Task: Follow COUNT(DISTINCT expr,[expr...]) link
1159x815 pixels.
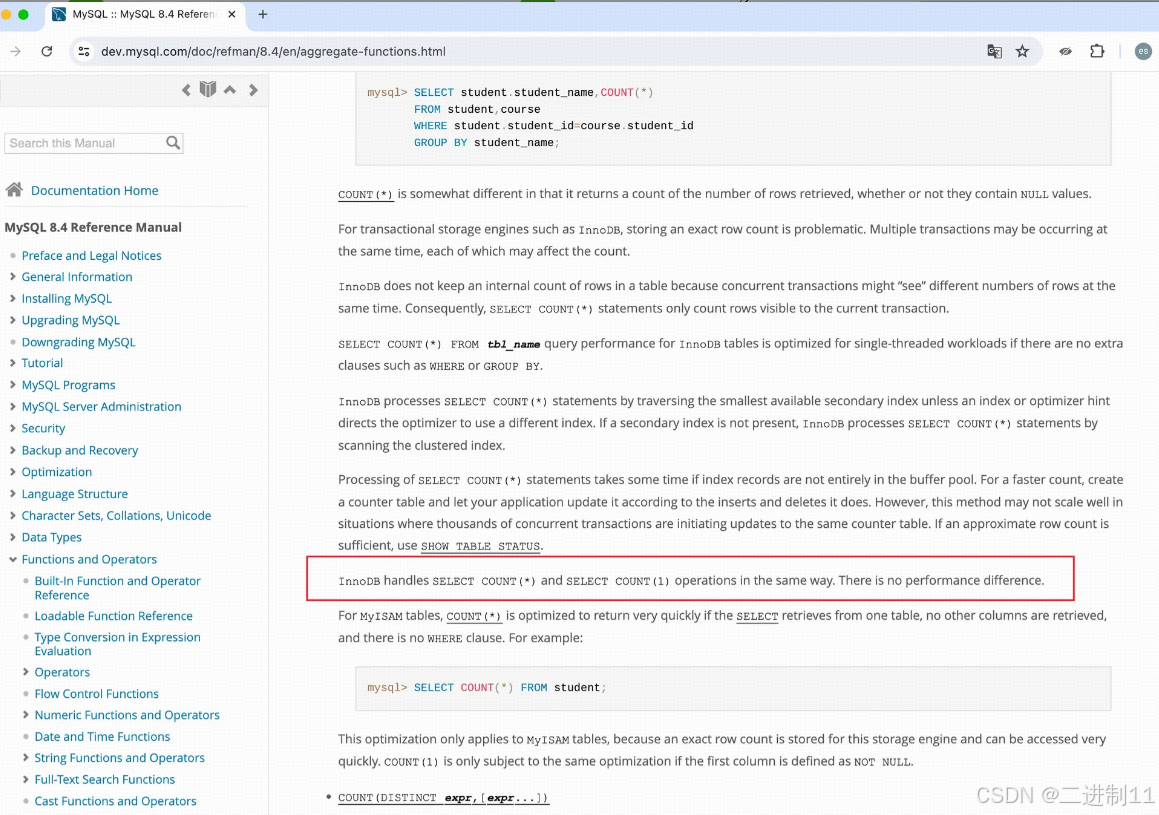Action: pyautogui.click(x=443, y=797)
